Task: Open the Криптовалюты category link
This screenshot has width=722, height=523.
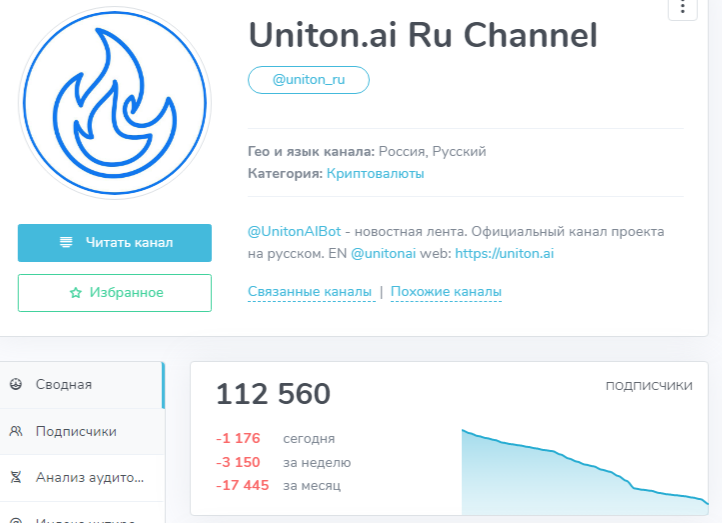Action: tap(375, 174)
